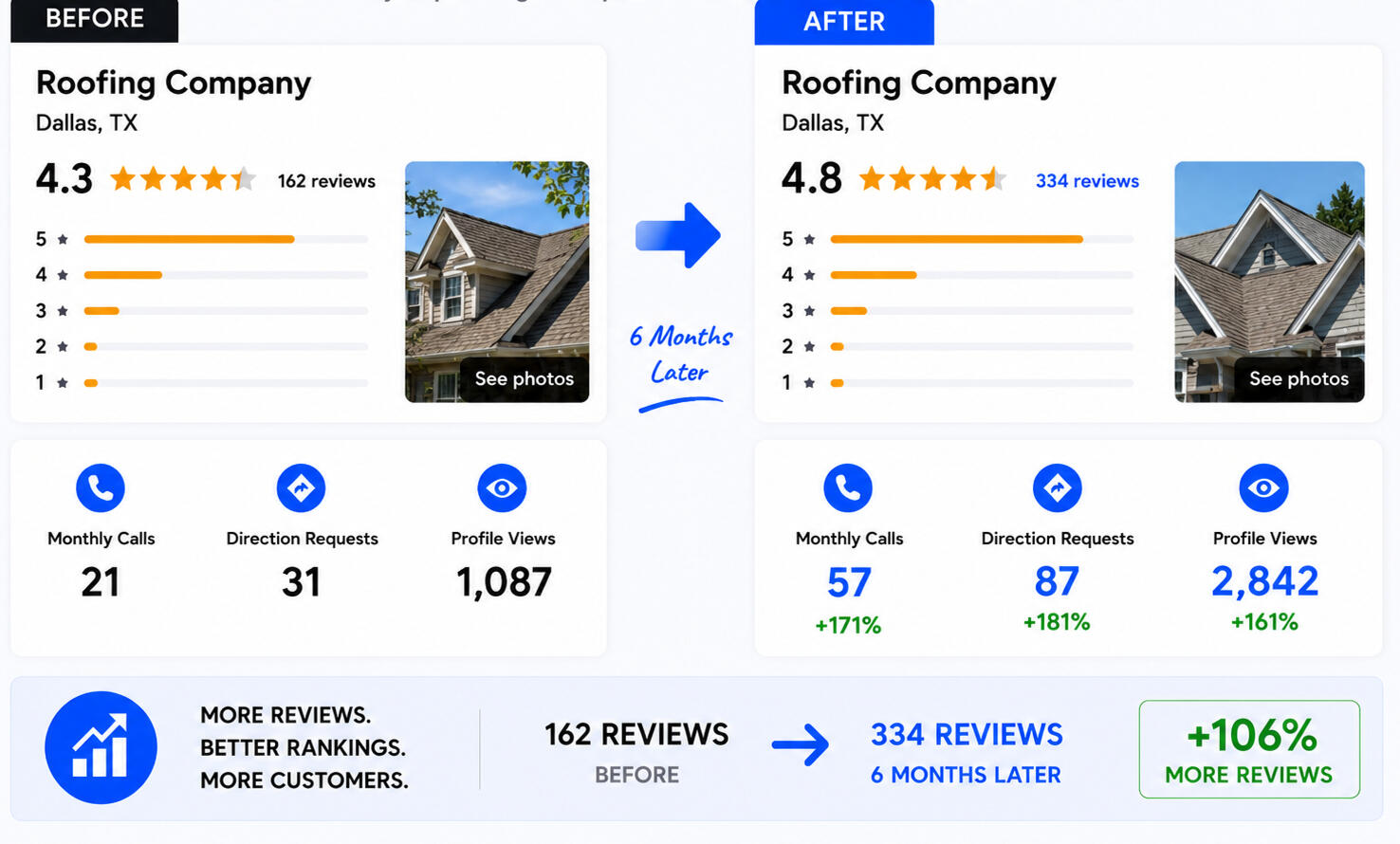Select the AFTER tab label

(x=844, y=22)
